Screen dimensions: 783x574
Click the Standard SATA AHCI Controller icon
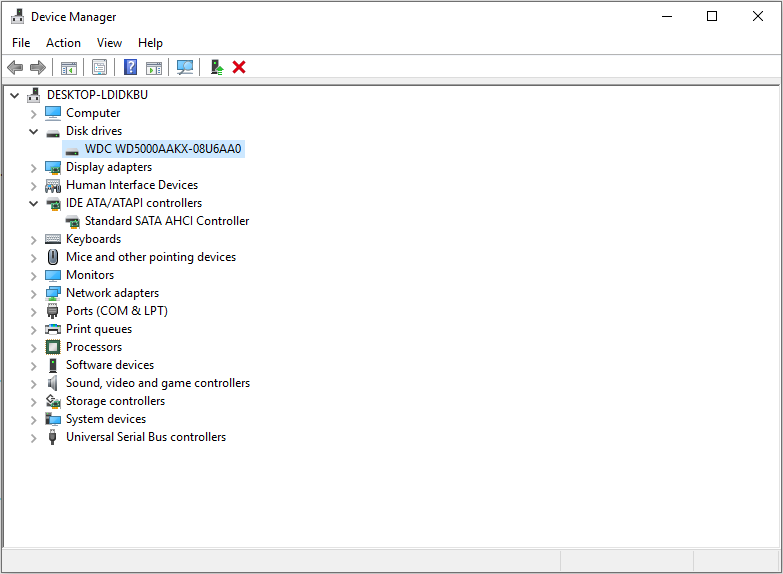click(72, 221)
